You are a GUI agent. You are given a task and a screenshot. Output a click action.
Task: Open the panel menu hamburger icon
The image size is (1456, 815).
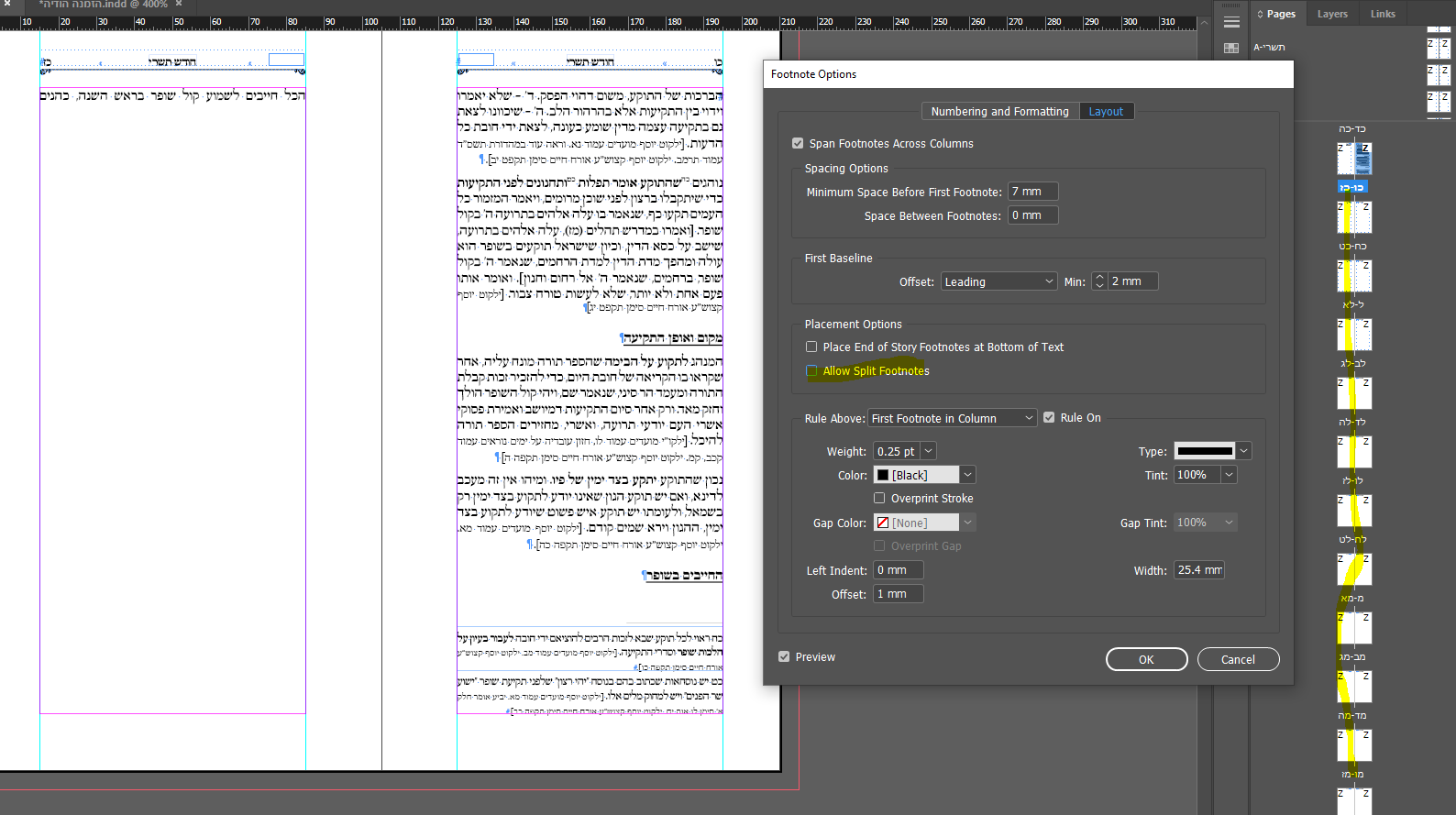(x=1231, y=22)
